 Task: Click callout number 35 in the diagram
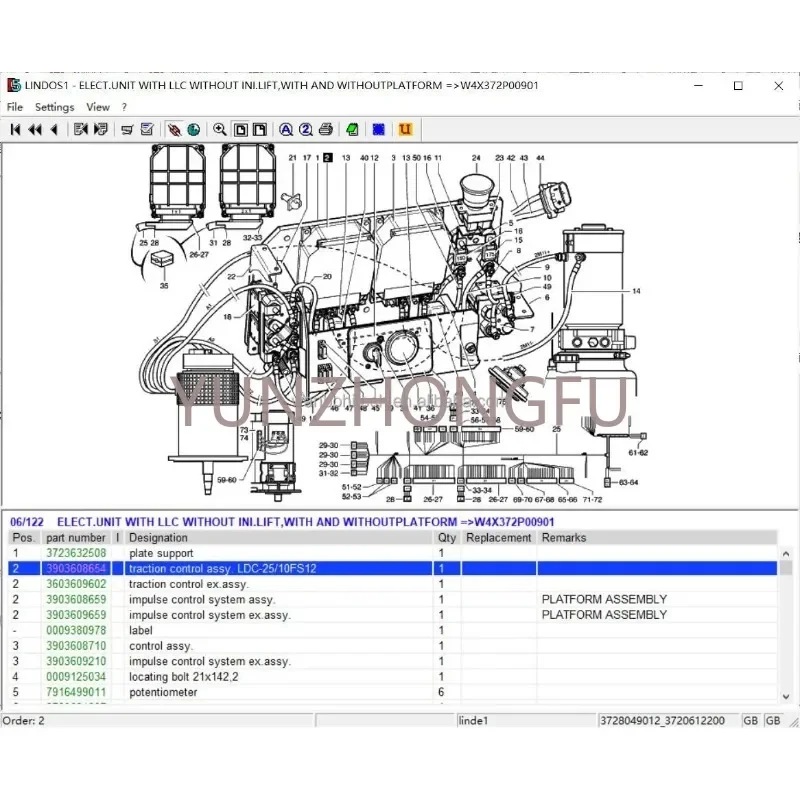(164, 286)
